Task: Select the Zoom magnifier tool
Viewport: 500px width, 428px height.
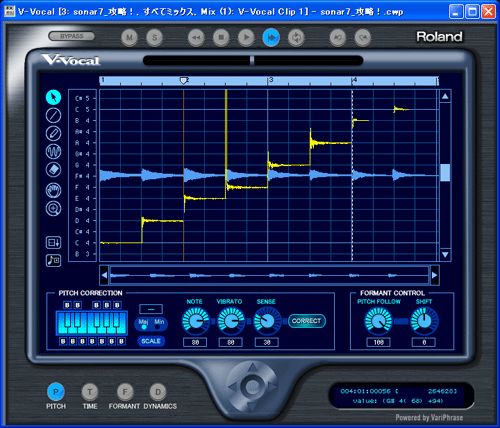Action: point(53,209)
